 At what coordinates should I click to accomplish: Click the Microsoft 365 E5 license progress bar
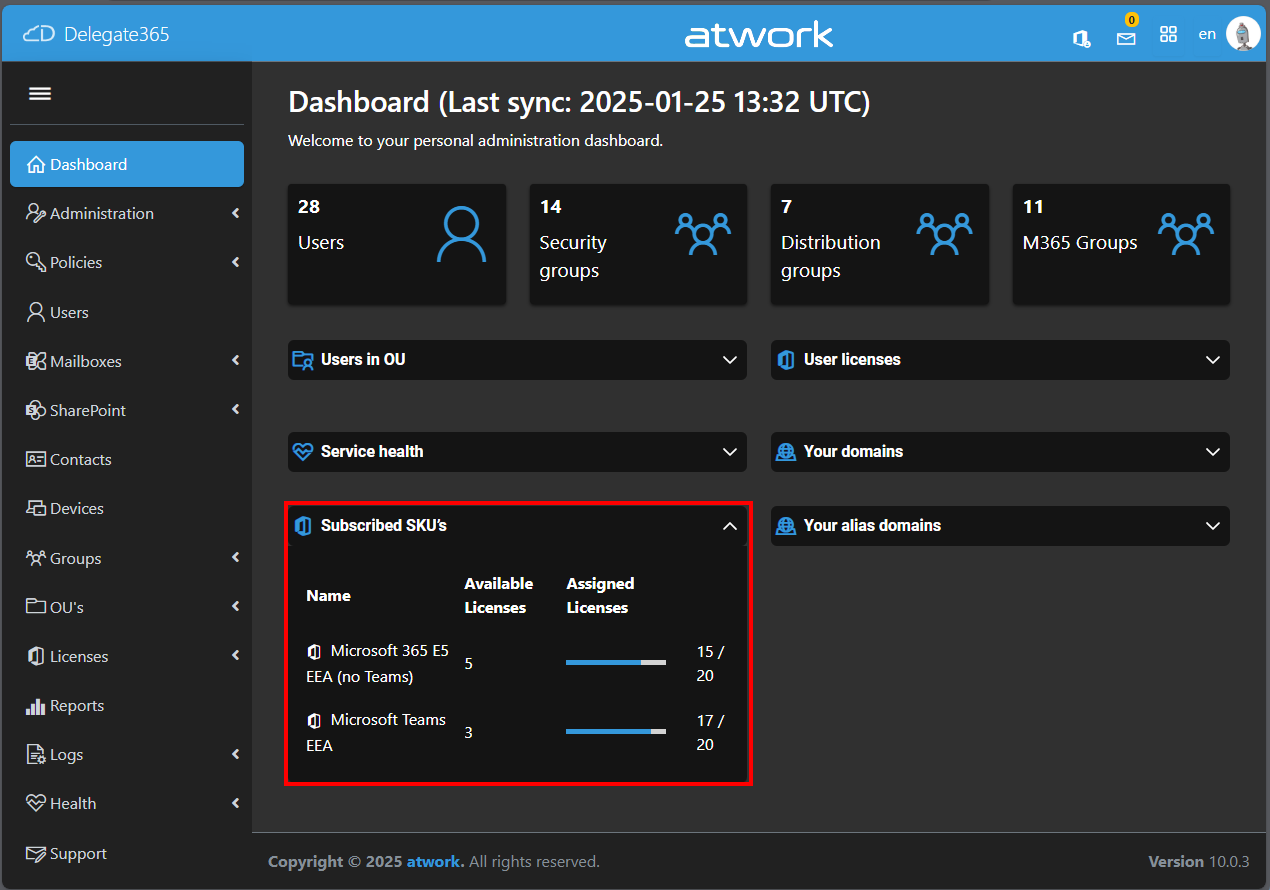(x=616, y=663)
